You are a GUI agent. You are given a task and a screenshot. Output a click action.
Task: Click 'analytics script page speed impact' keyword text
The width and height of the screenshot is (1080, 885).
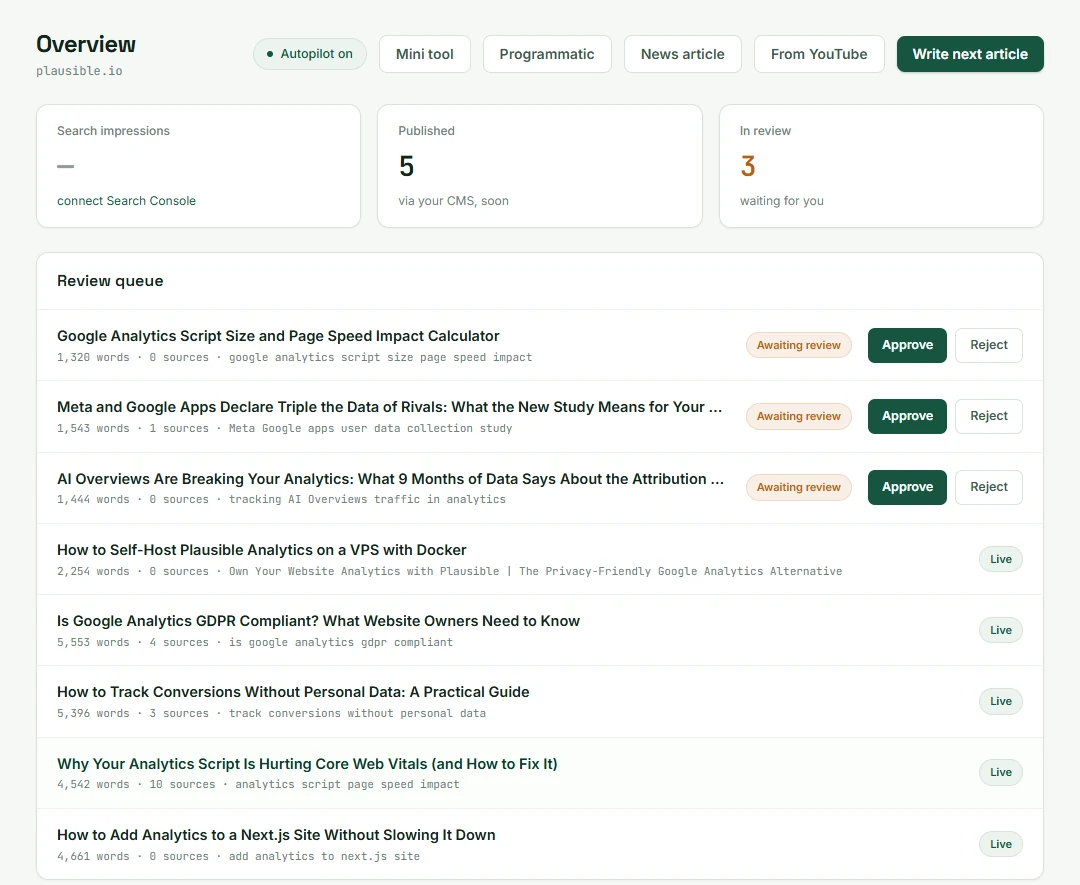[x=347, y=784]
